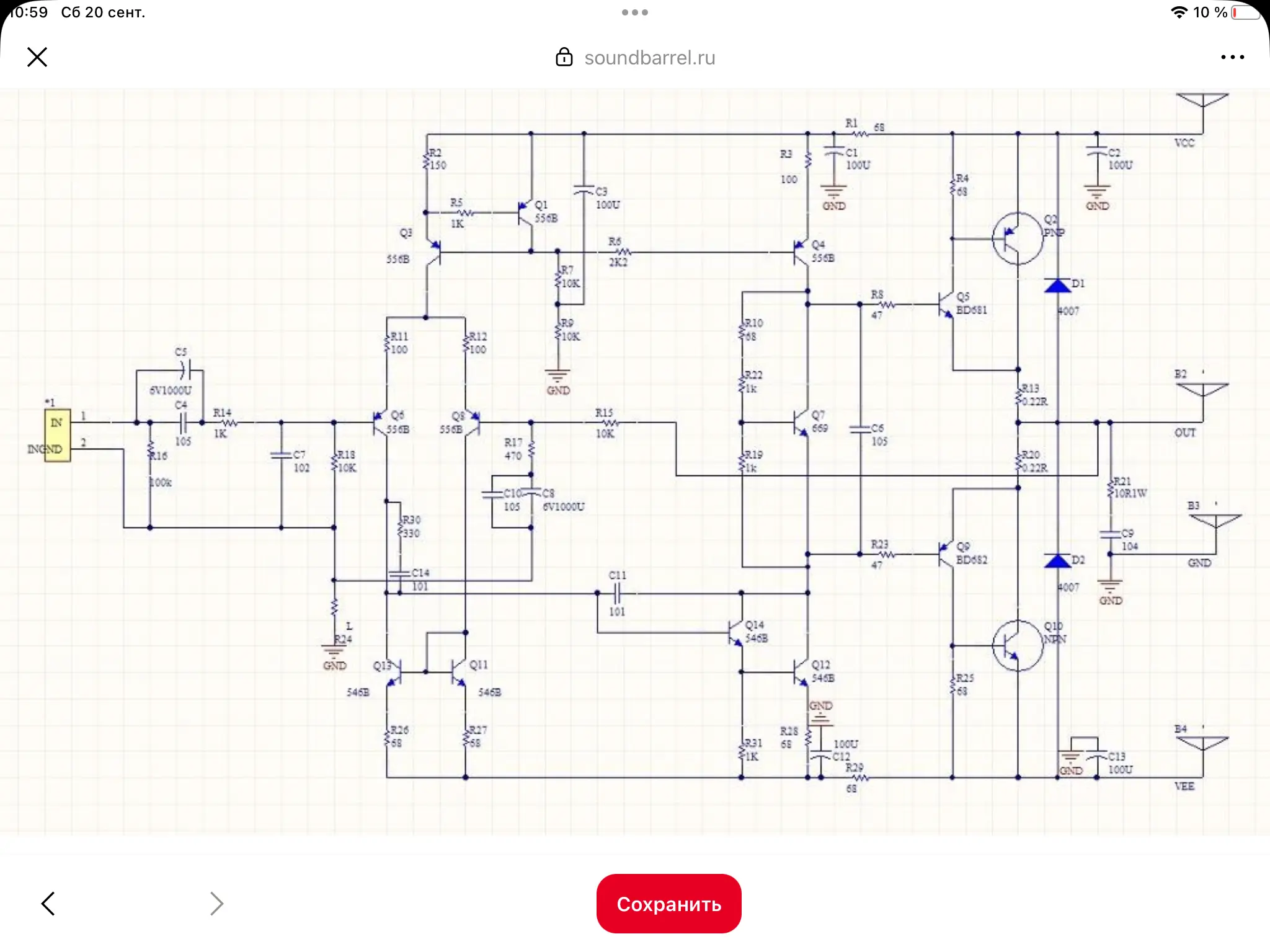Viewport: 1270px width, 952px height.
Task: Tap the status bar time display
Action: point(29,12)
